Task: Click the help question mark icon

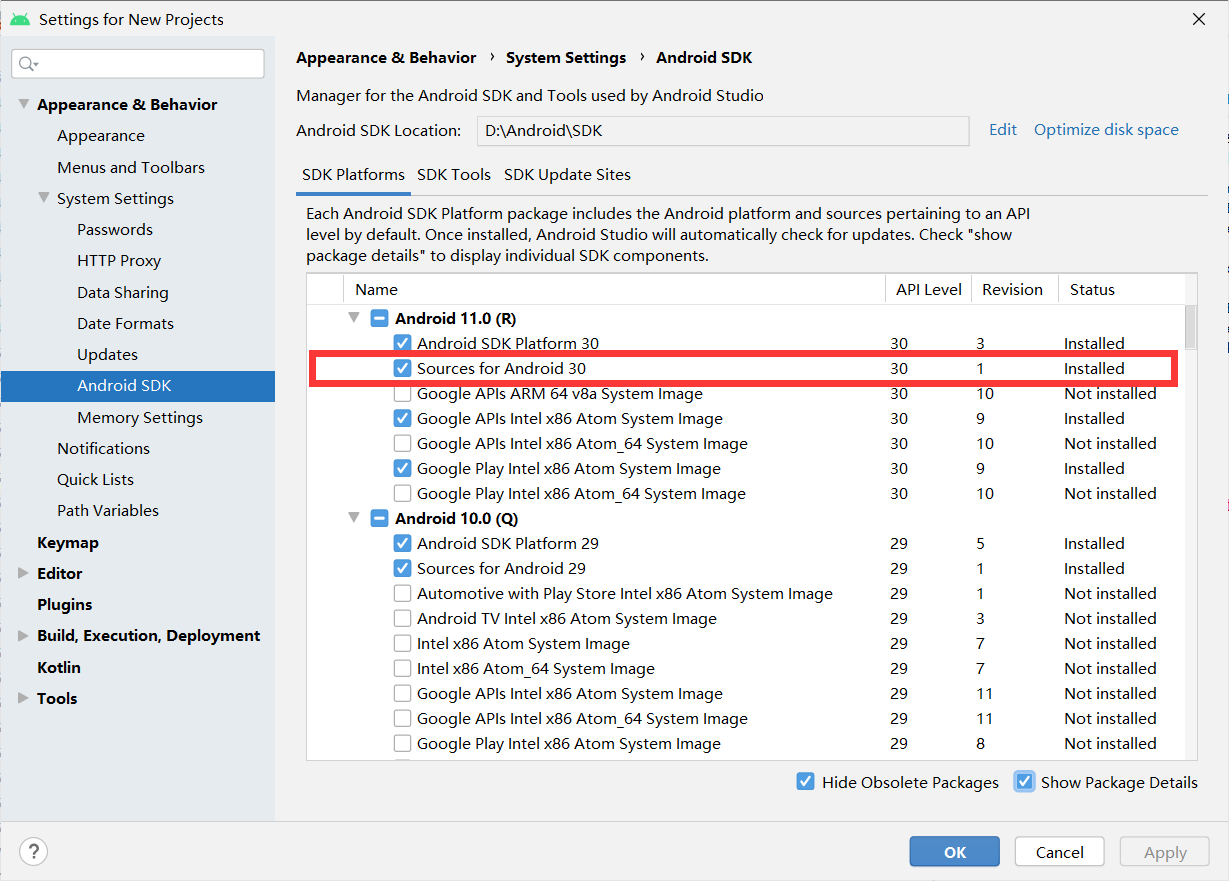Action: pos(34,852)
